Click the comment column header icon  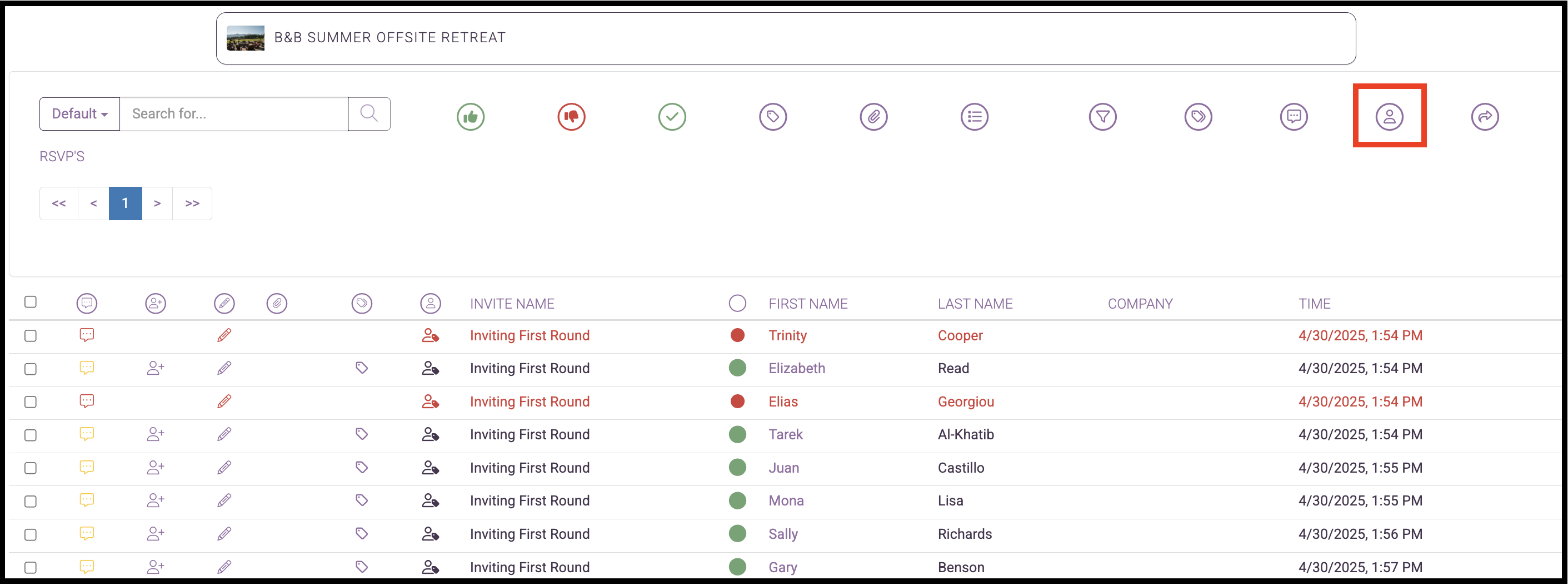(87, 303)
